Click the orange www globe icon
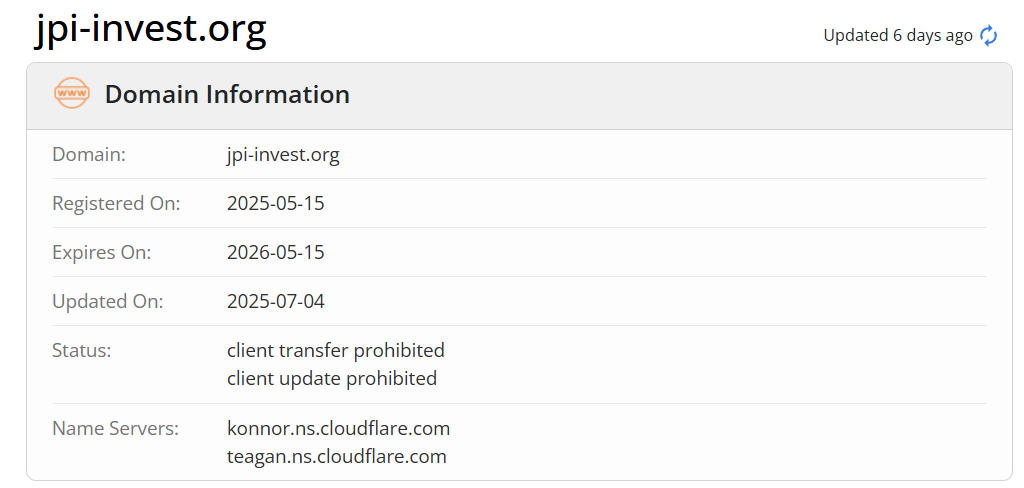 [x=71, y=94]
